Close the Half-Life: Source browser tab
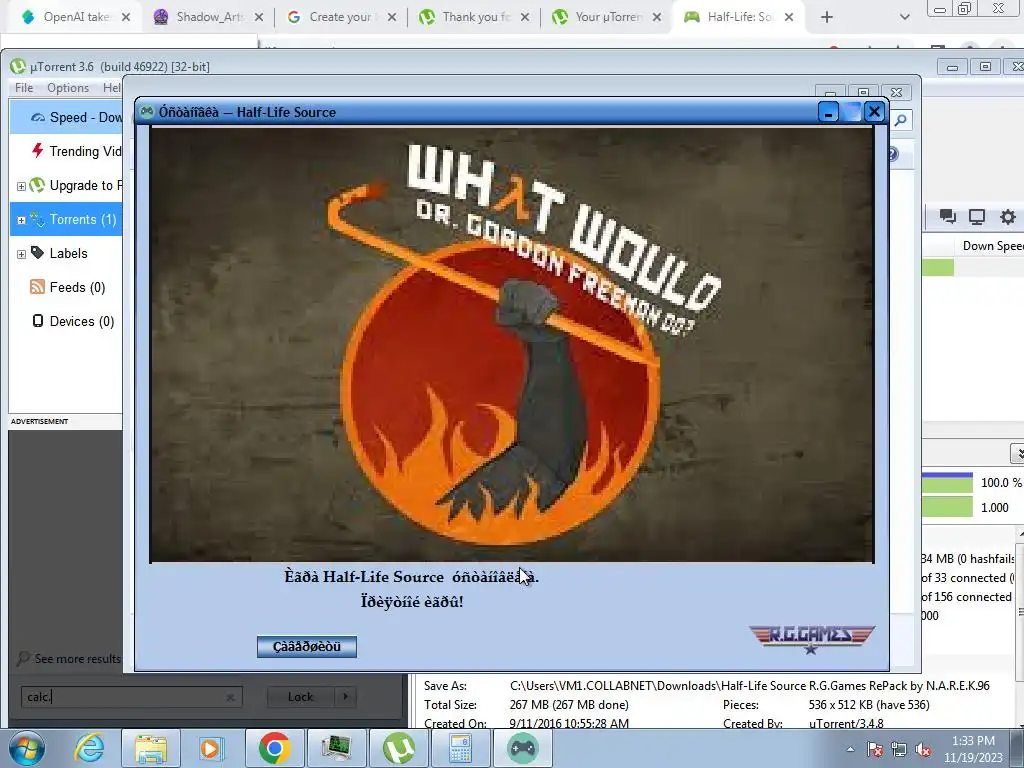The width and height of the screenshot is (1024, 768). click(x=789, y=18)
